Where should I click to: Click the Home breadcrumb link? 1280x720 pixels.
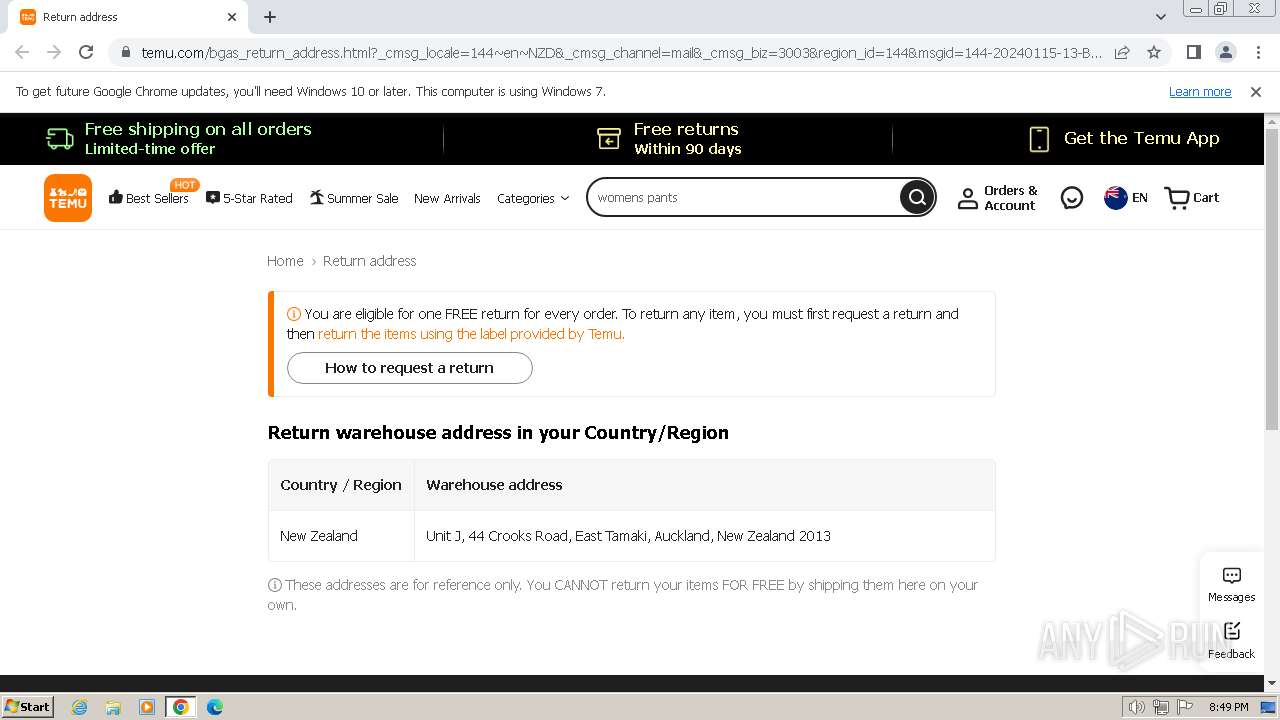[285, 261]
